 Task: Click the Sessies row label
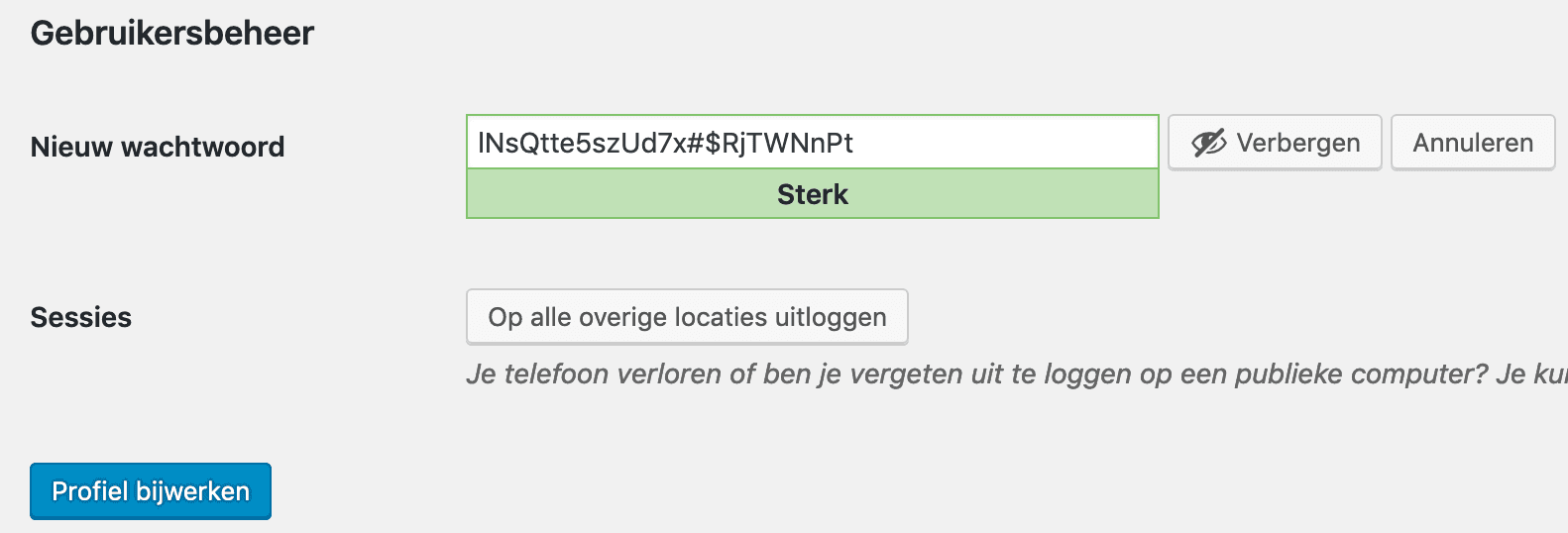81,318
